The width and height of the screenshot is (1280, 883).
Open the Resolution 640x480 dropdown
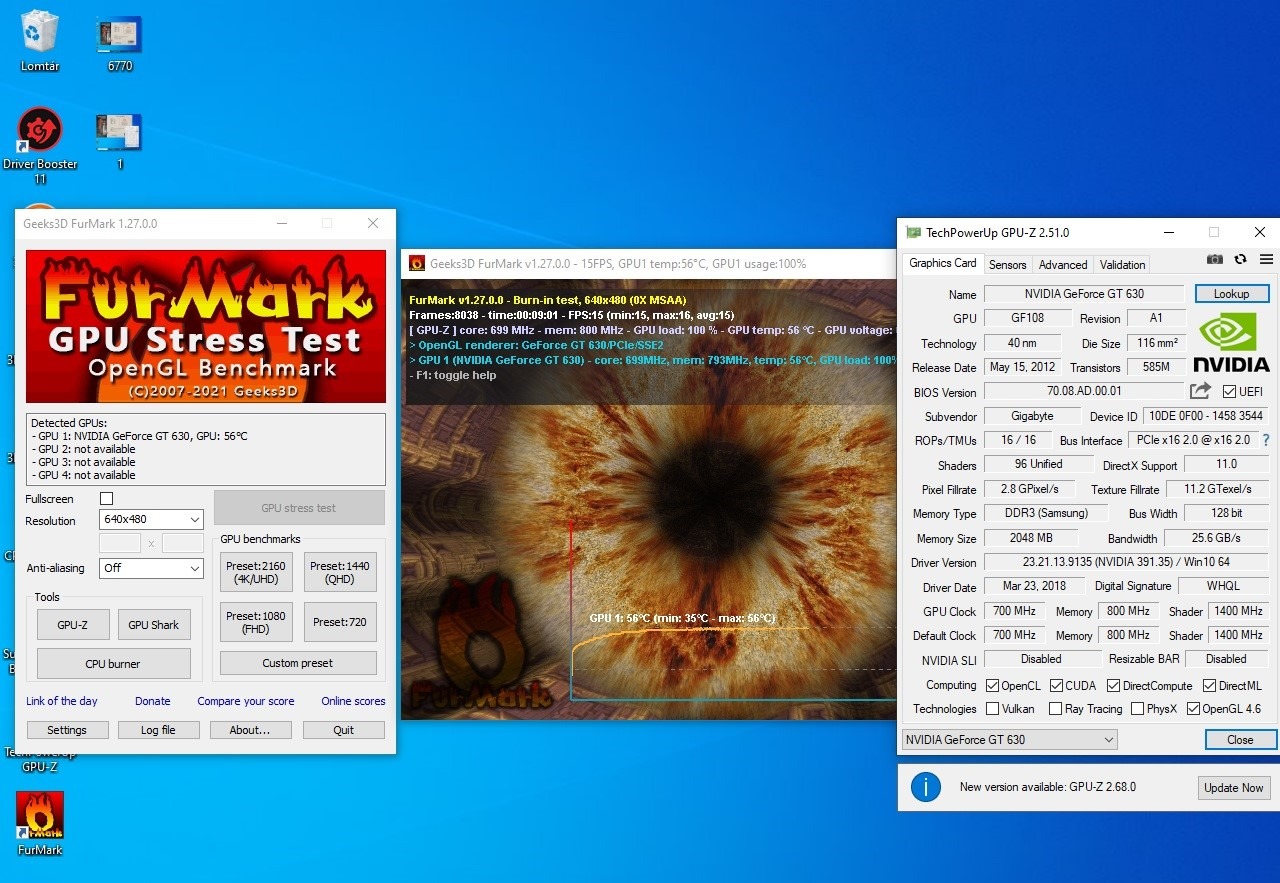point(152,519)
